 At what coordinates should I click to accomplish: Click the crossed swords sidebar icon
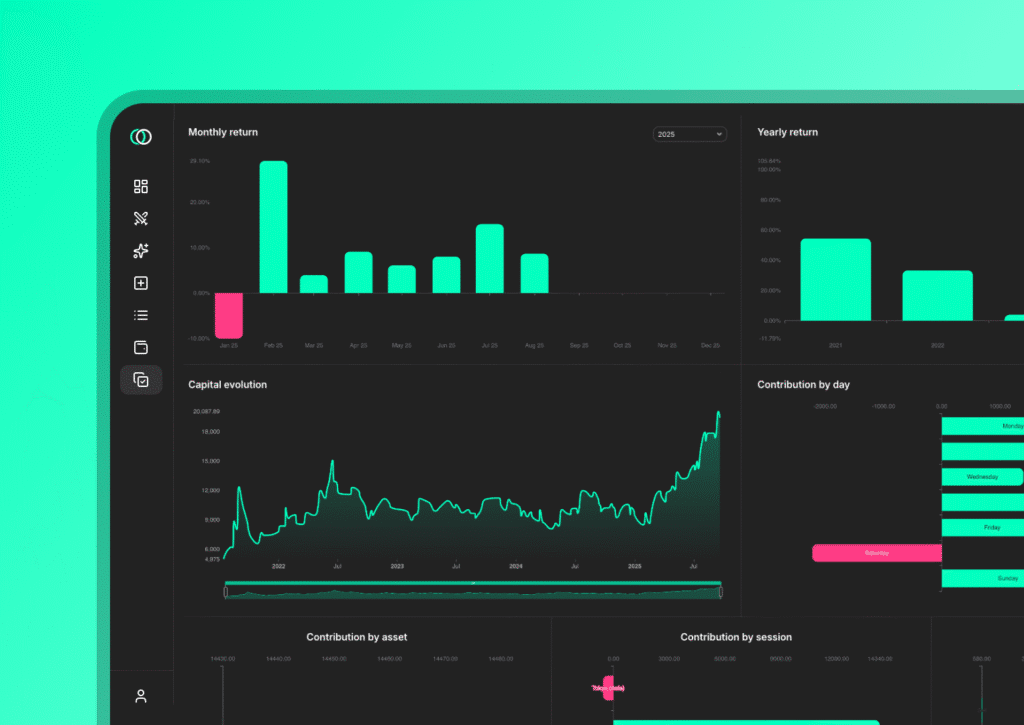(x=141, y=219)
